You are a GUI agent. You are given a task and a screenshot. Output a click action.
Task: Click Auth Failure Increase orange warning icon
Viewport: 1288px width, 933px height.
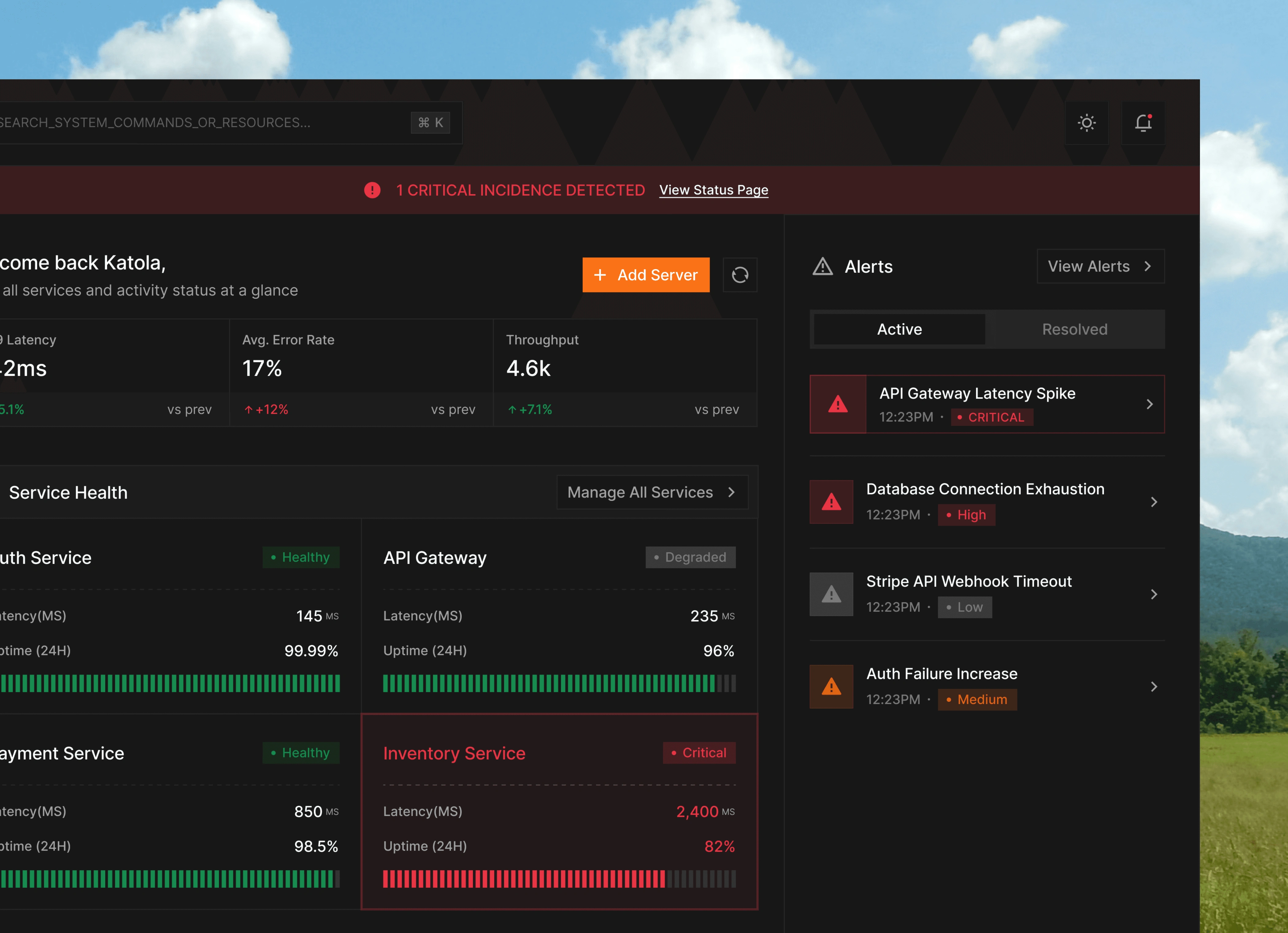pyautogui.click(x=831, y=687)
